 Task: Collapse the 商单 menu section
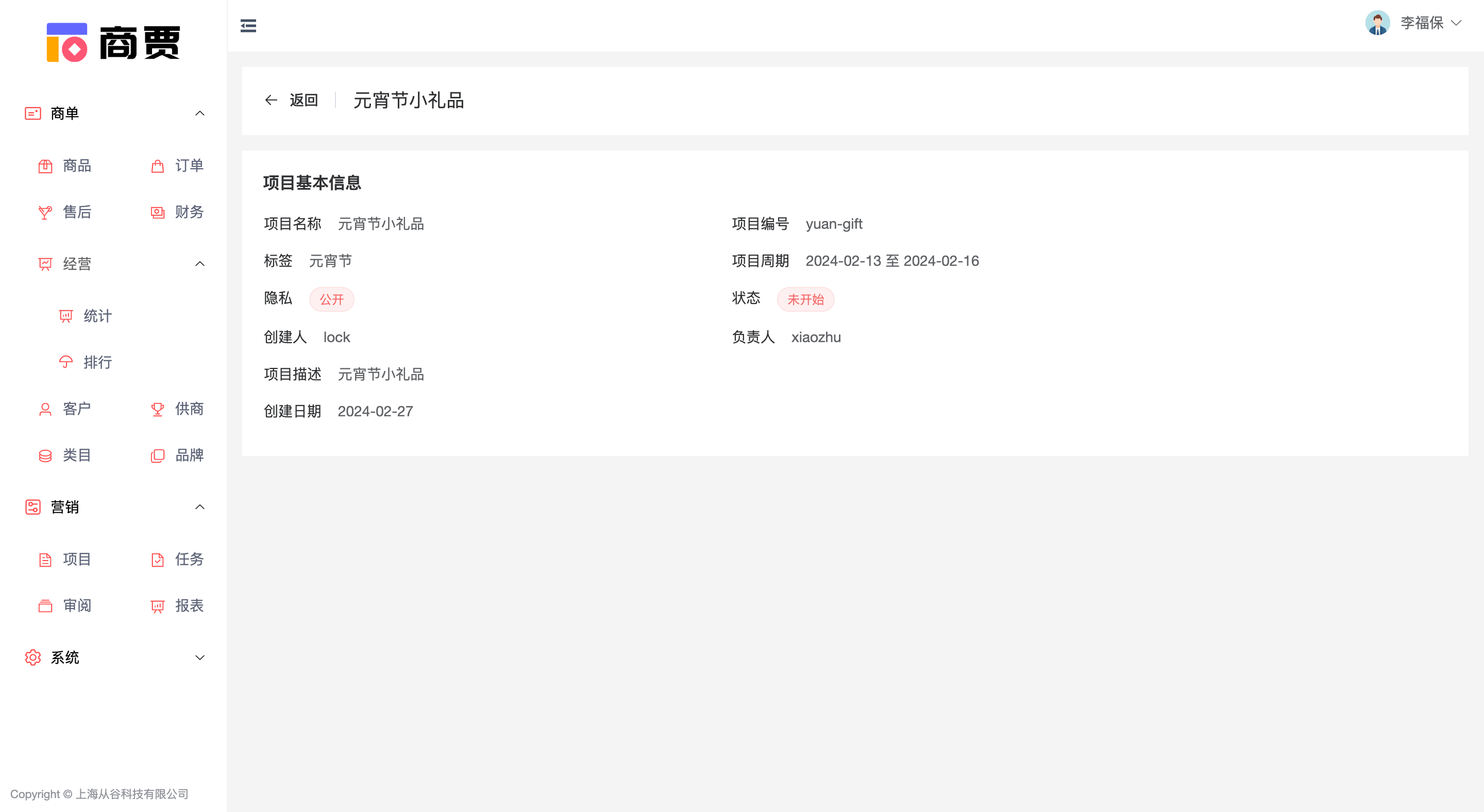199,113
